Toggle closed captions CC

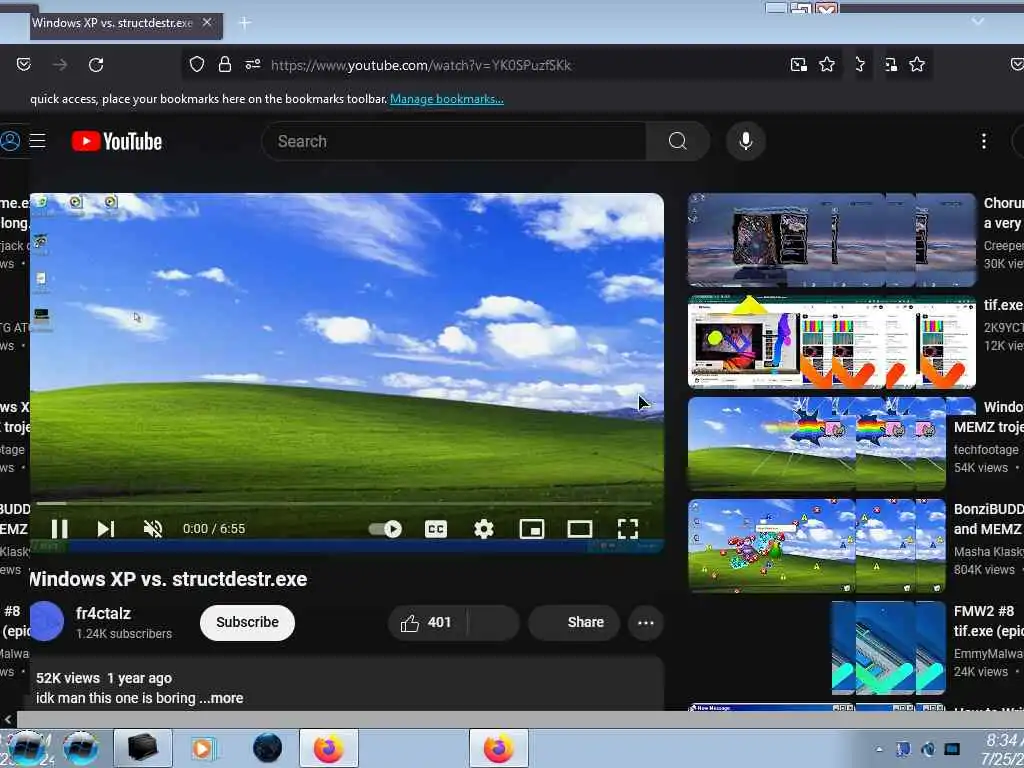coord(436,529)
